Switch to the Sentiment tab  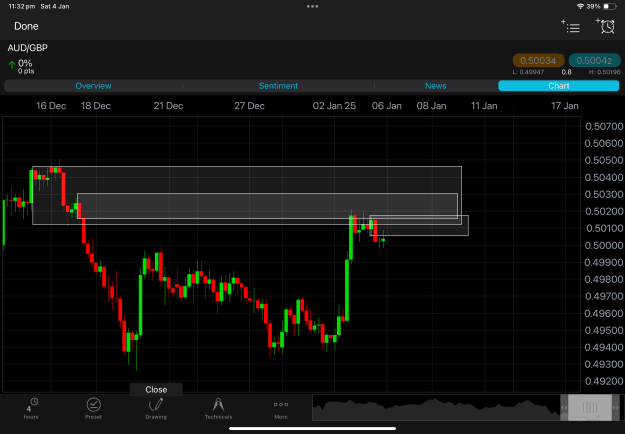278,86
